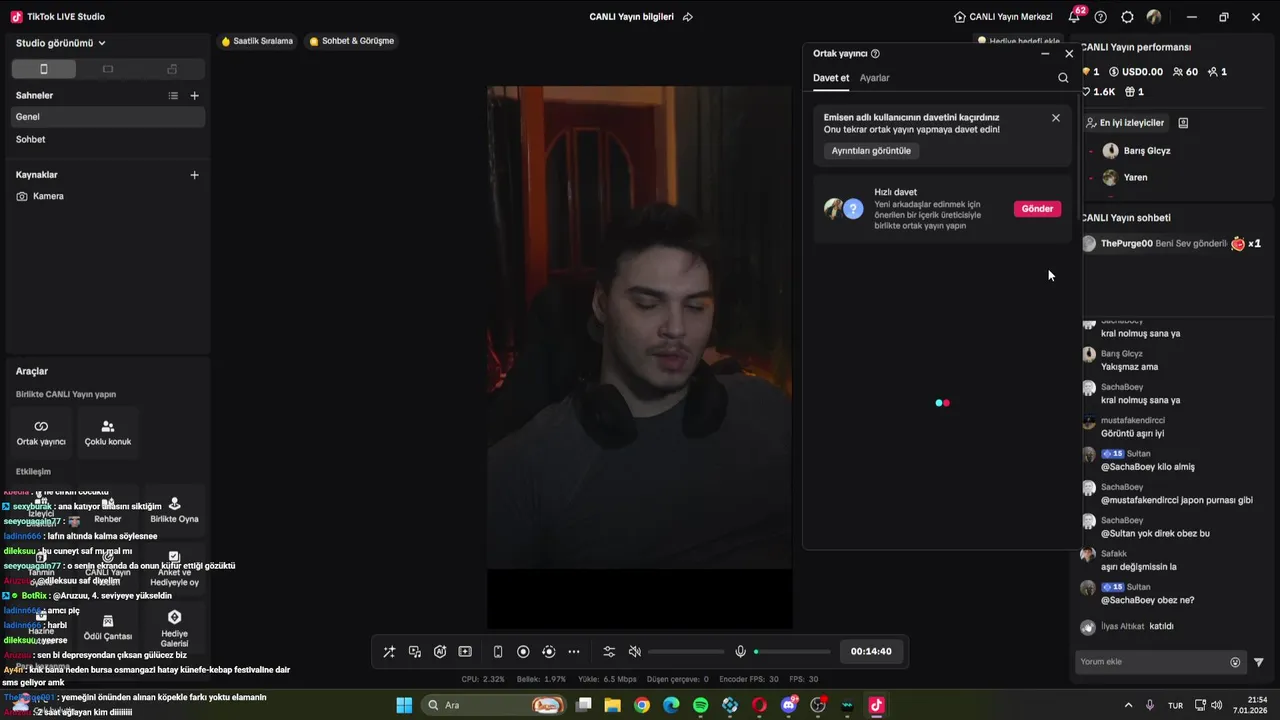Click the Ayrıntıları görüntüle button

[871, 151]
